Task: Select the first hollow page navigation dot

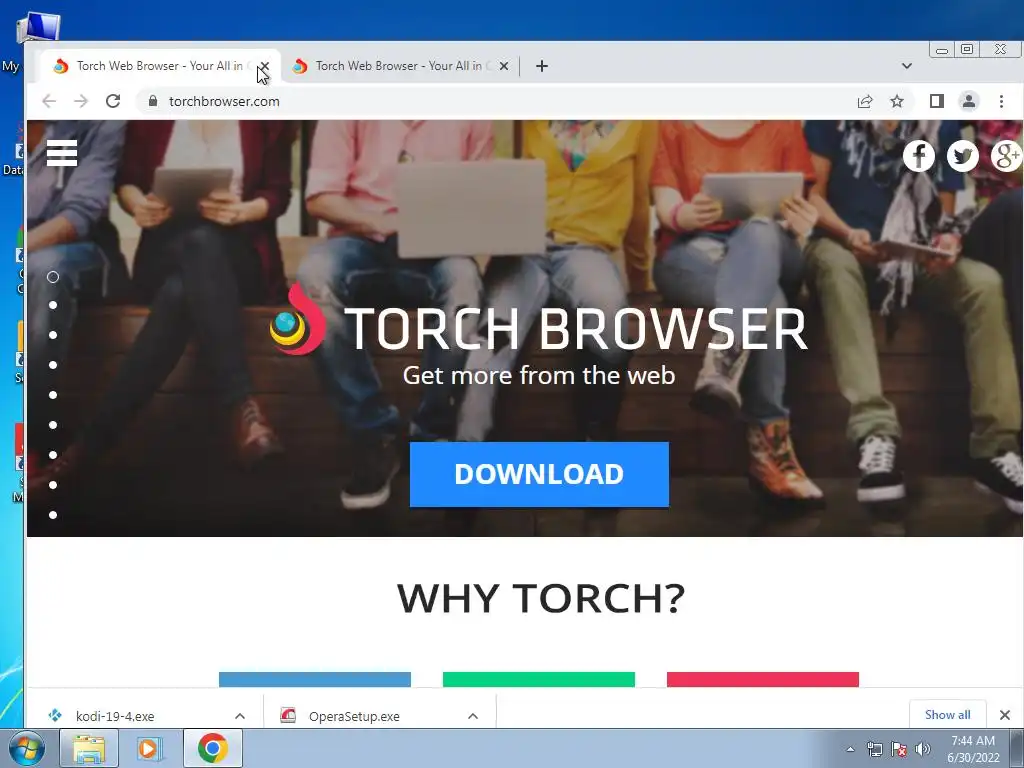Action: point(53,277)
